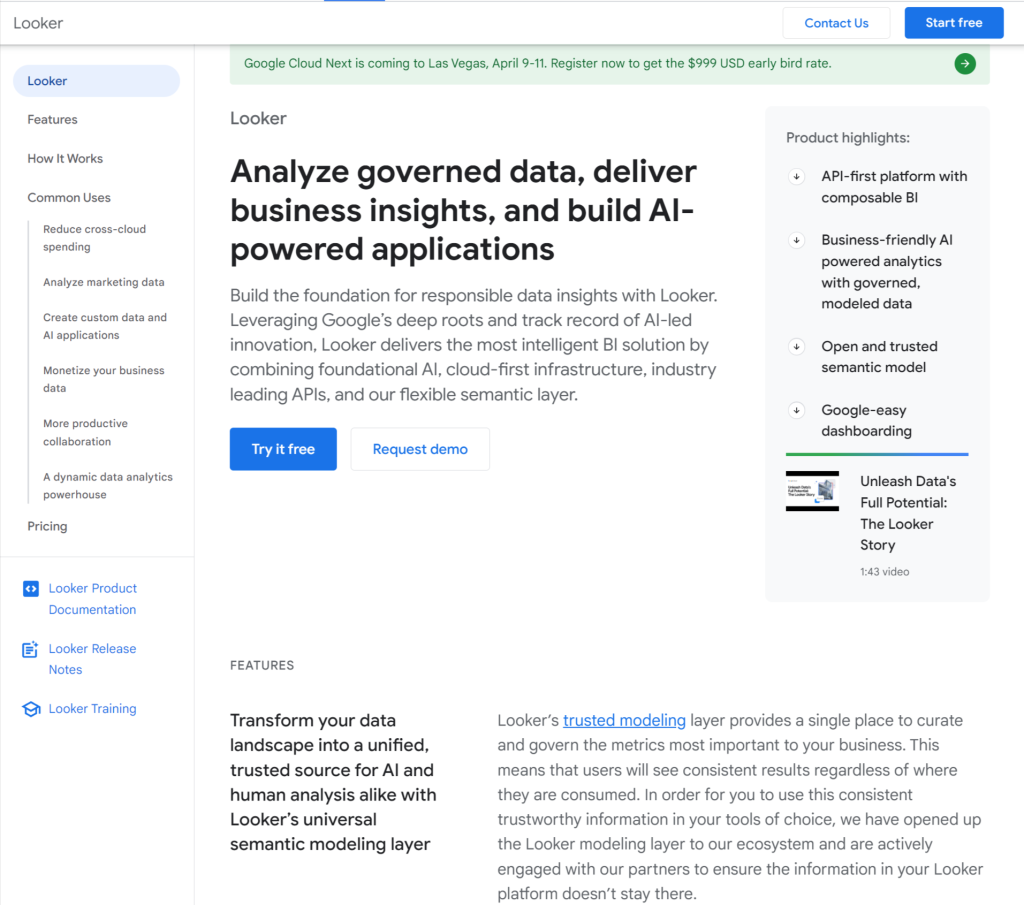Open the Looker Story video thumbnail

click(x=811, y=491)
